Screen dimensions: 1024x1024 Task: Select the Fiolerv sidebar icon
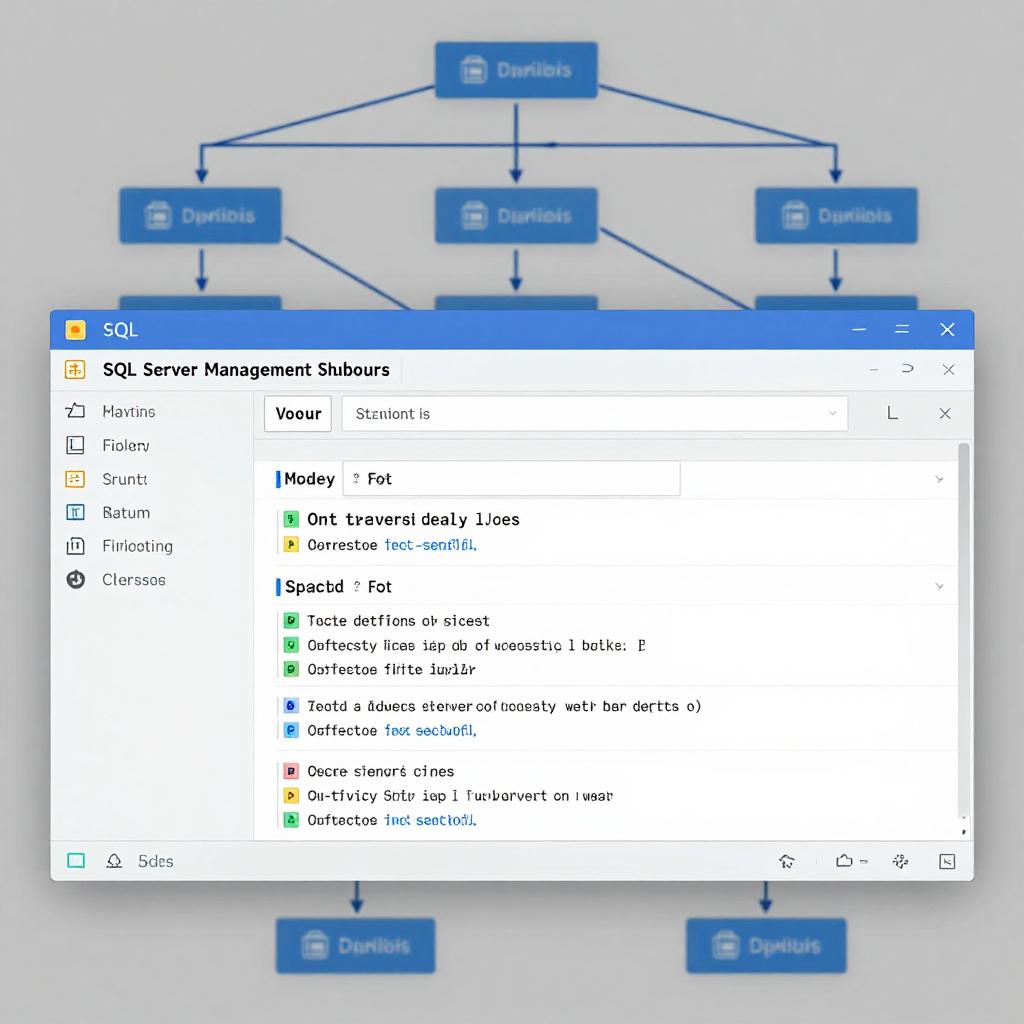click(75, 445)
